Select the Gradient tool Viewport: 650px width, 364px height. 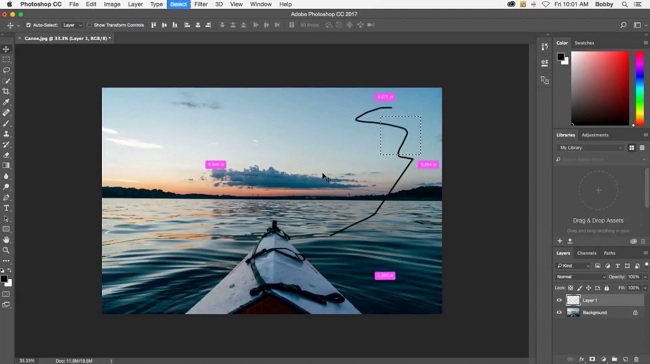6,165
